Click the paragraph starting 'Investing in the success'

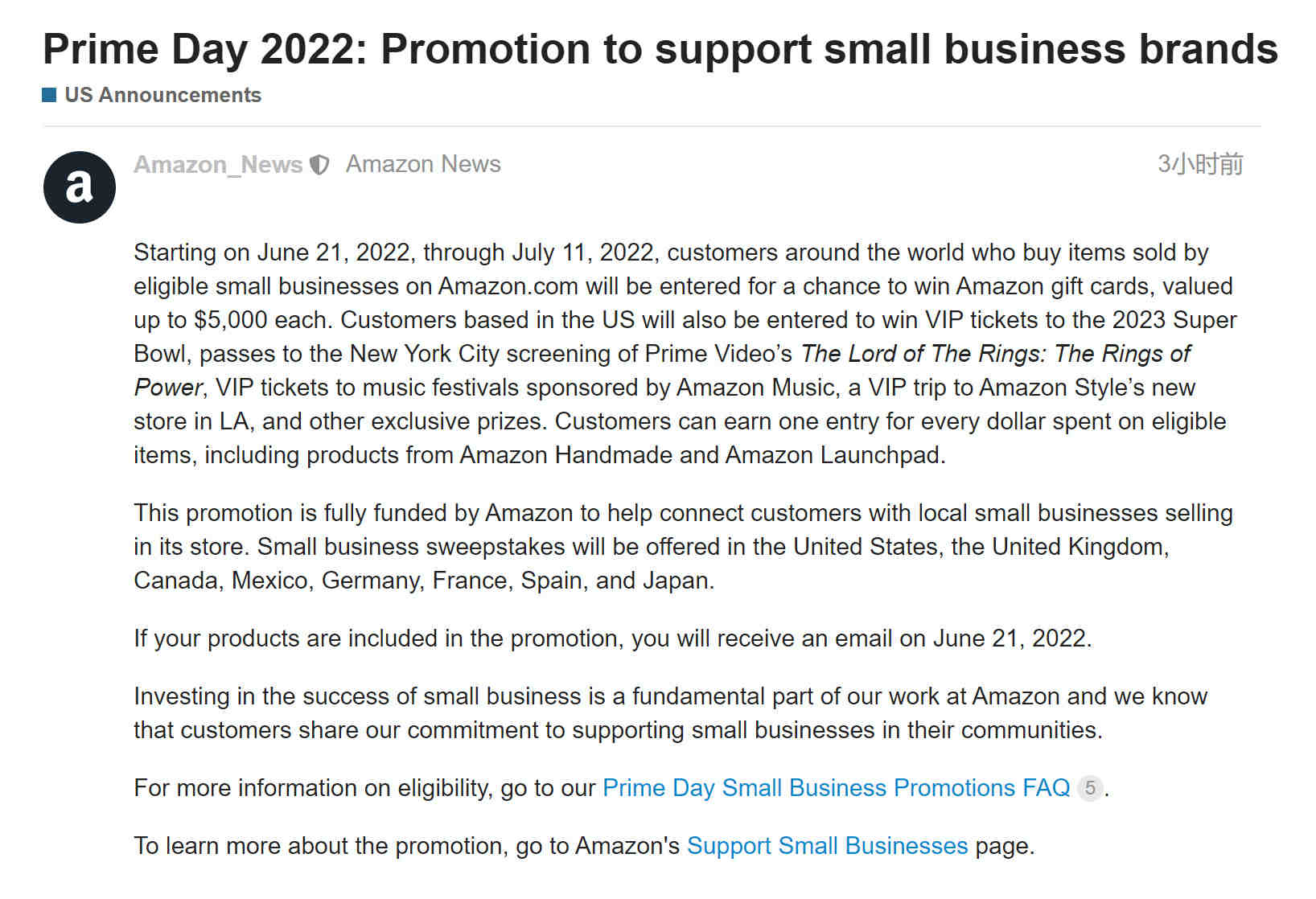[x=671, y=713]
